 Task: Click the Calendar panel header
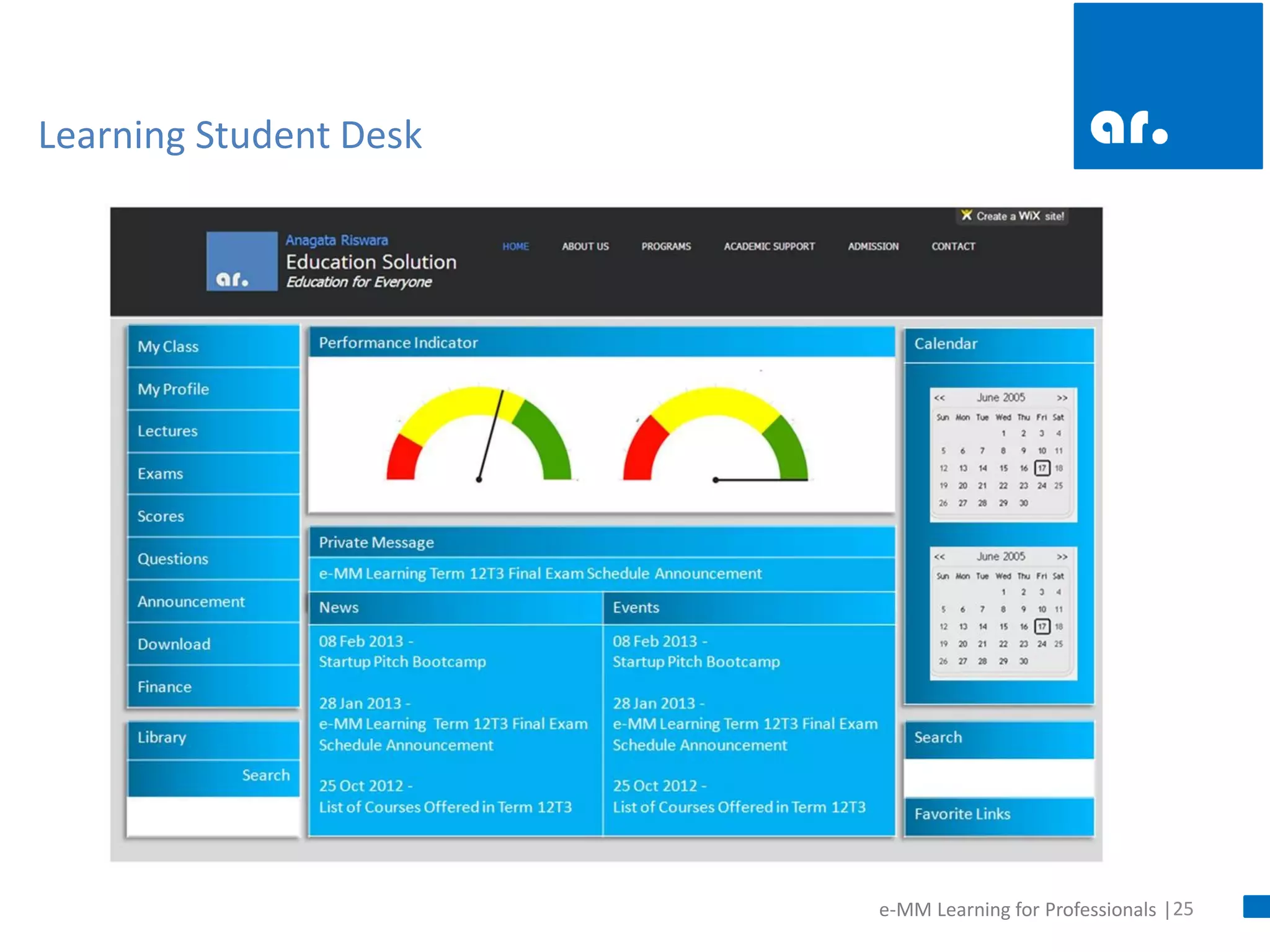[x=999, y=344]
